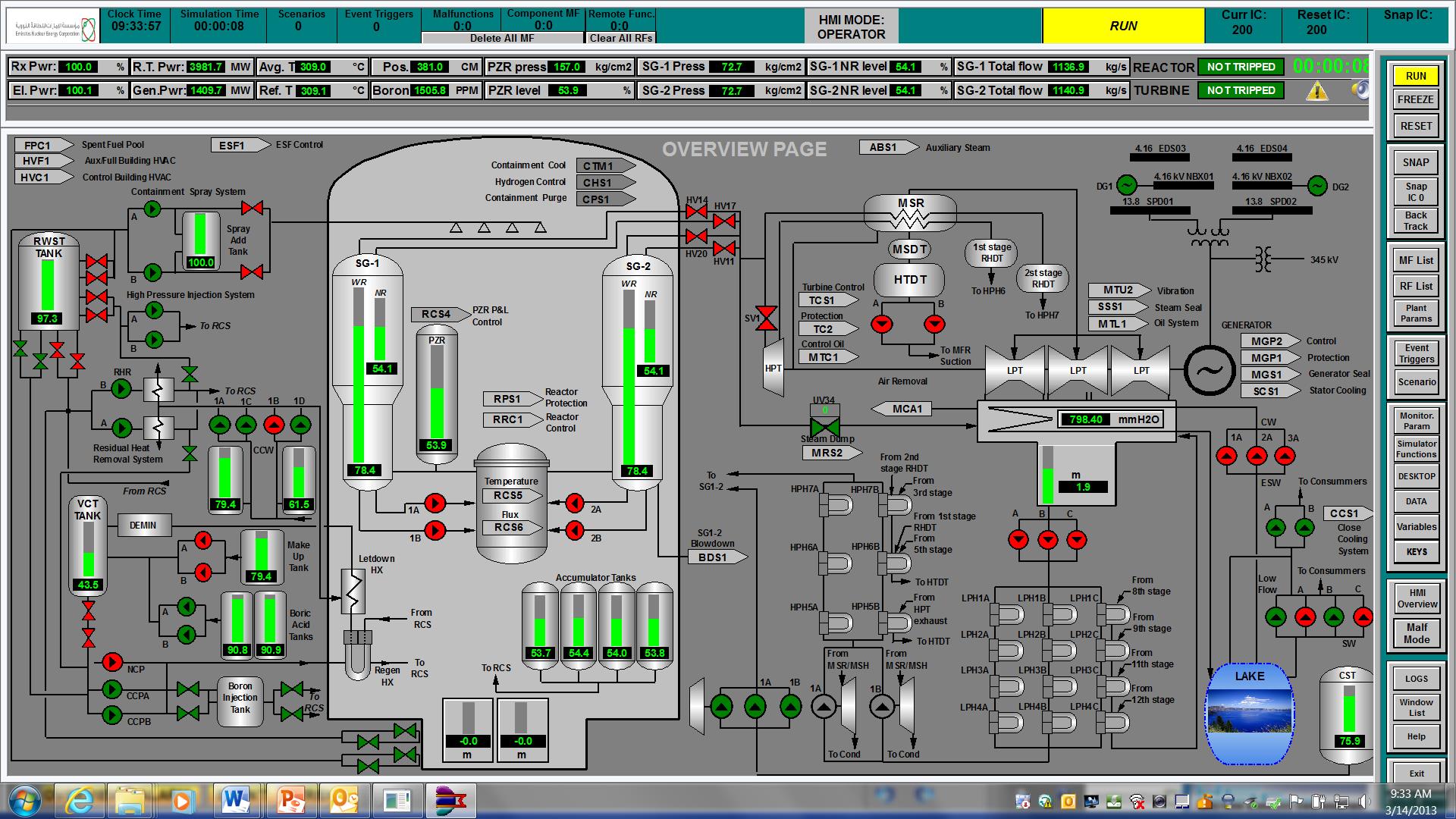Click the SV1 stop valve icon
The image size is (1456, 819).
tap(767, 318)
